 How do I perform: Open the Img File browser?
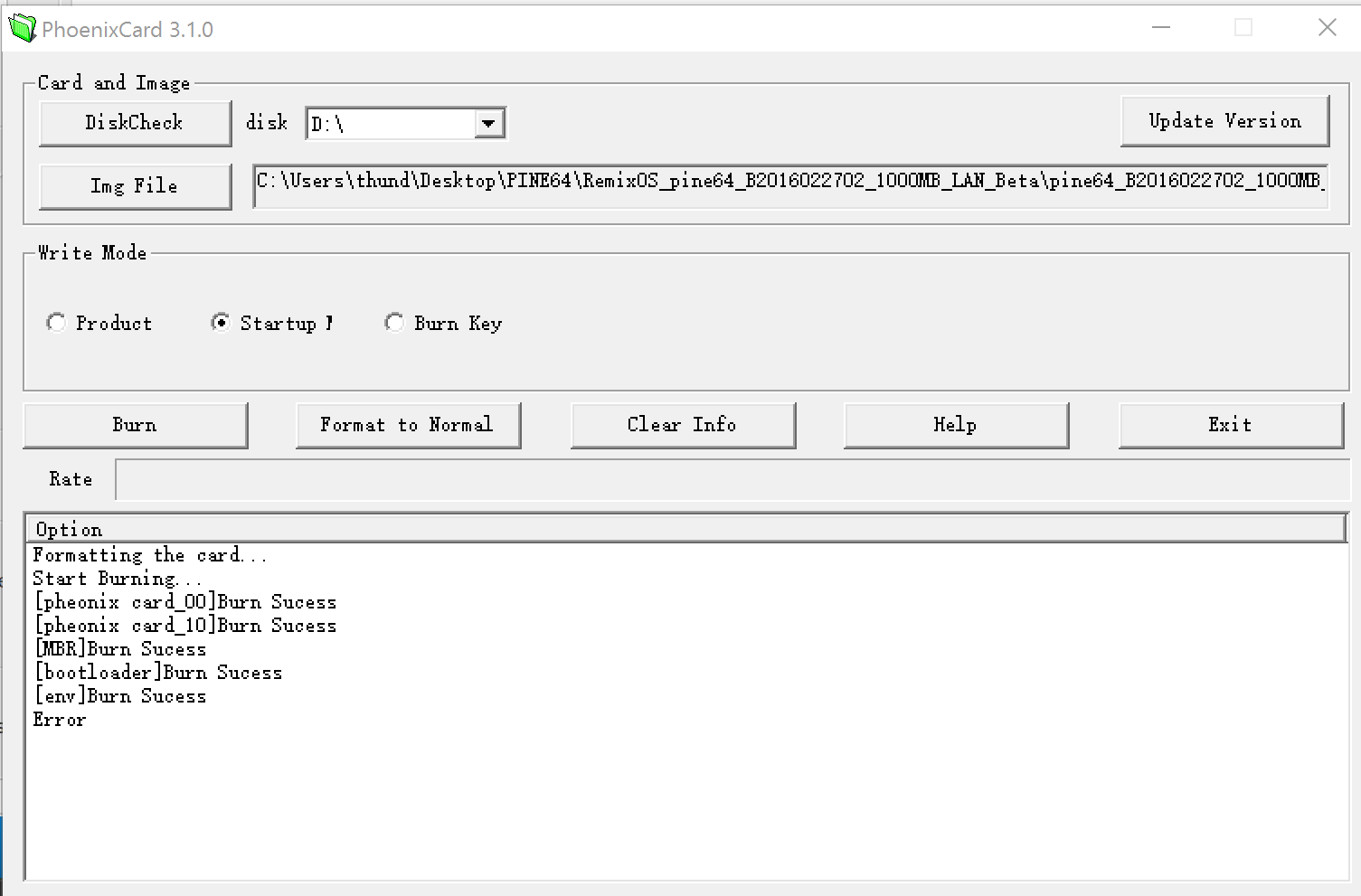(x=135, y=186)
